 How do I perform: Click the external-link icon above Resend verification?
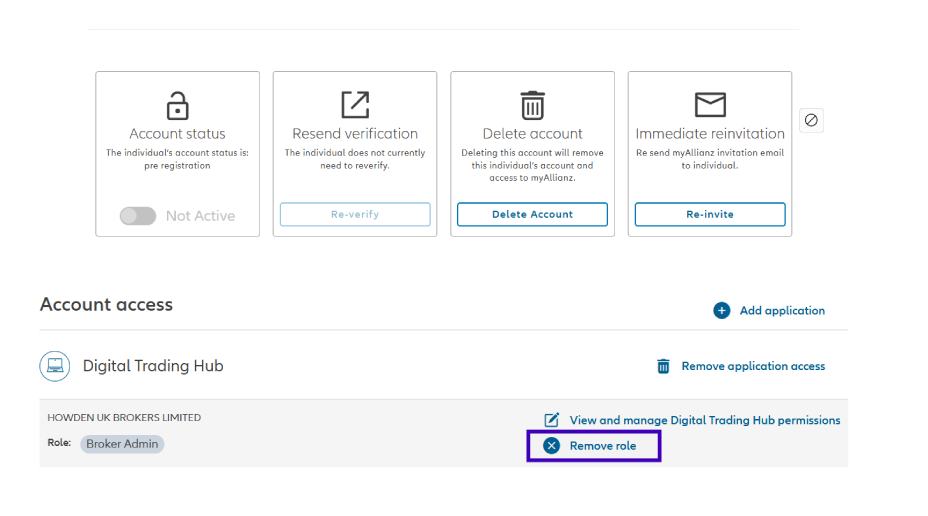point(355,105)
